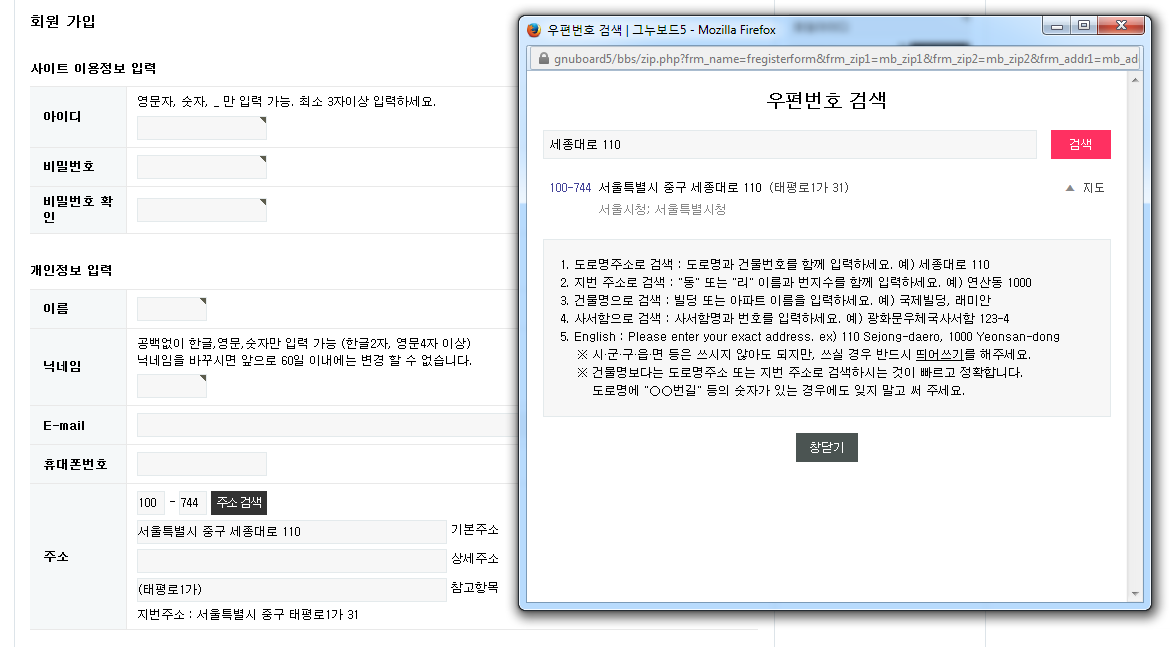Click the pink 검색 search button
The width and height of the screenshot is (1170, 648).
pyautogui.click(x=1080, y=144)
